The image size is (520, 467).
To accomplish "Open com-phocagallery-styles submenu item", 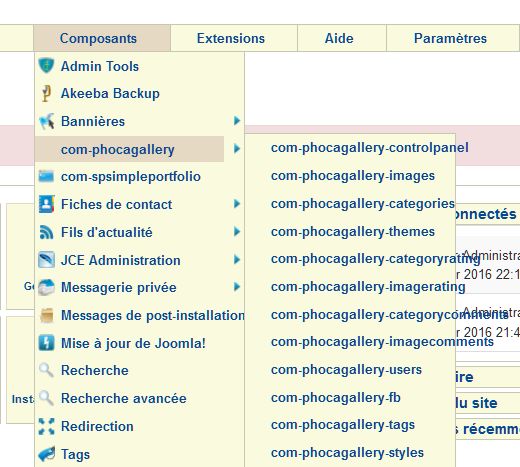I will point(347,453).
